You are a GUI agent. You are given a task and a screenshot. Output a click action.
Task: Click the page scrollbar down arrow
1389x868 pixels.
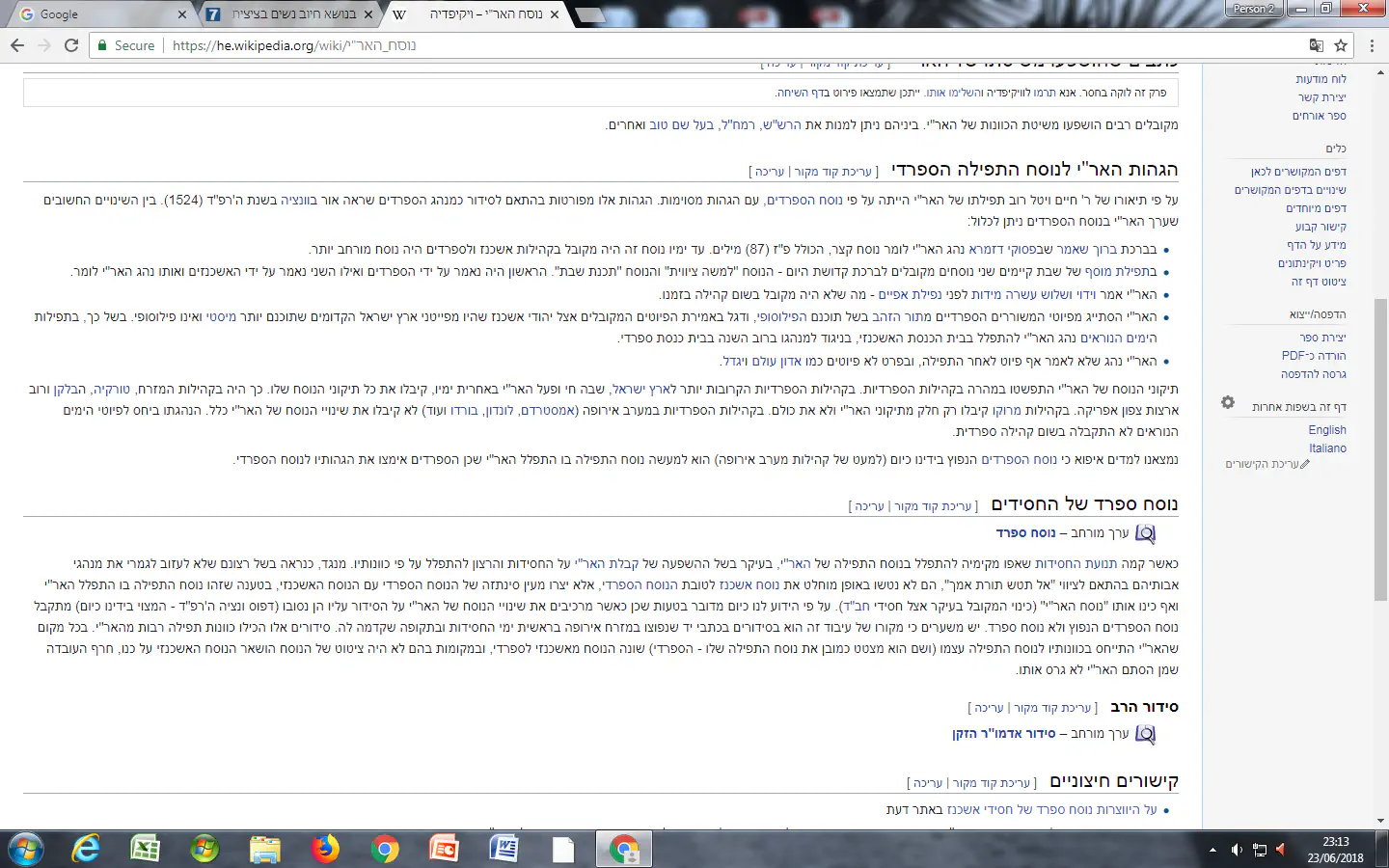tap(1380, 821)
